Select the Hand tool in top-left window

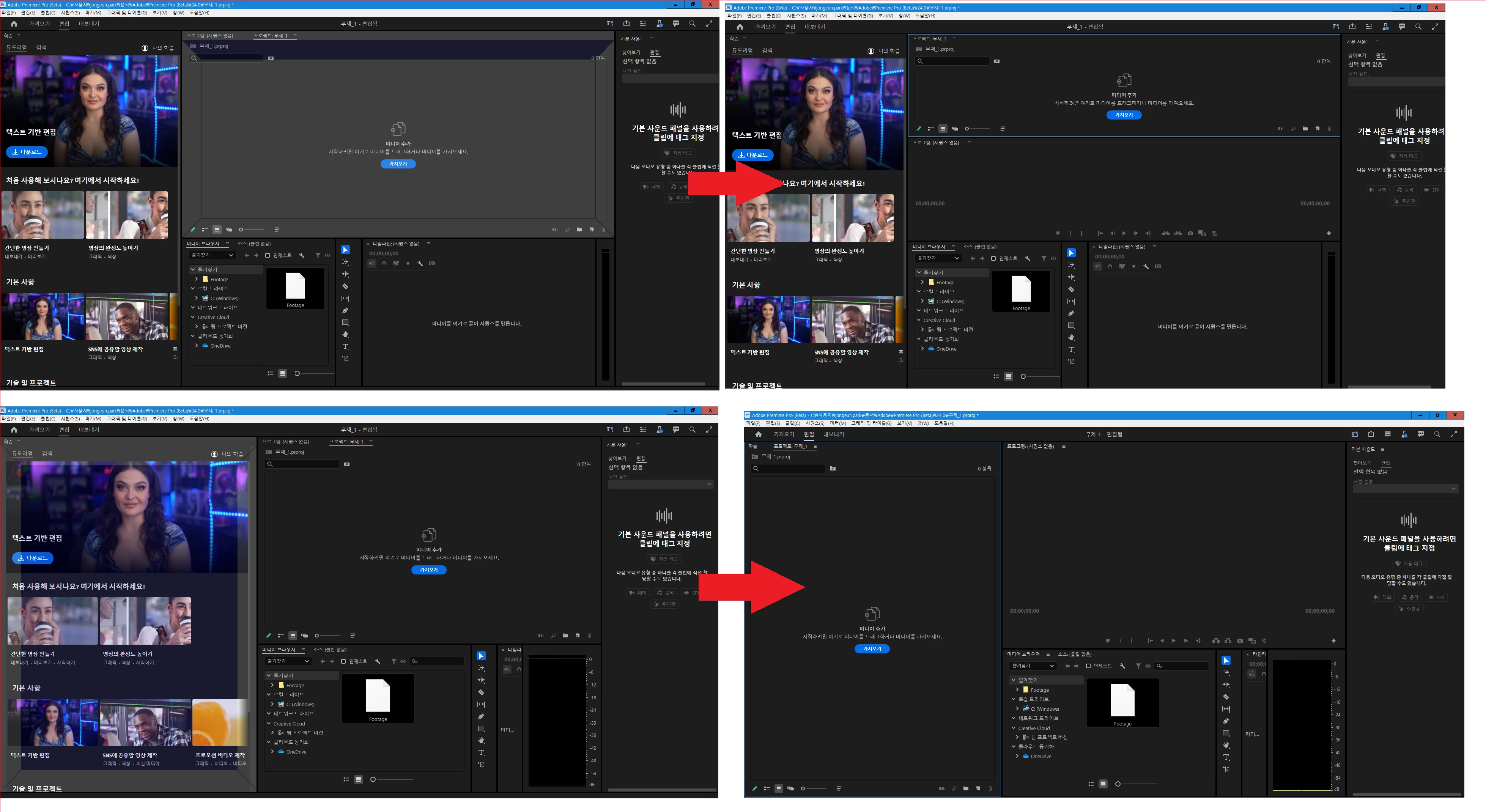(x=345, y=335)
